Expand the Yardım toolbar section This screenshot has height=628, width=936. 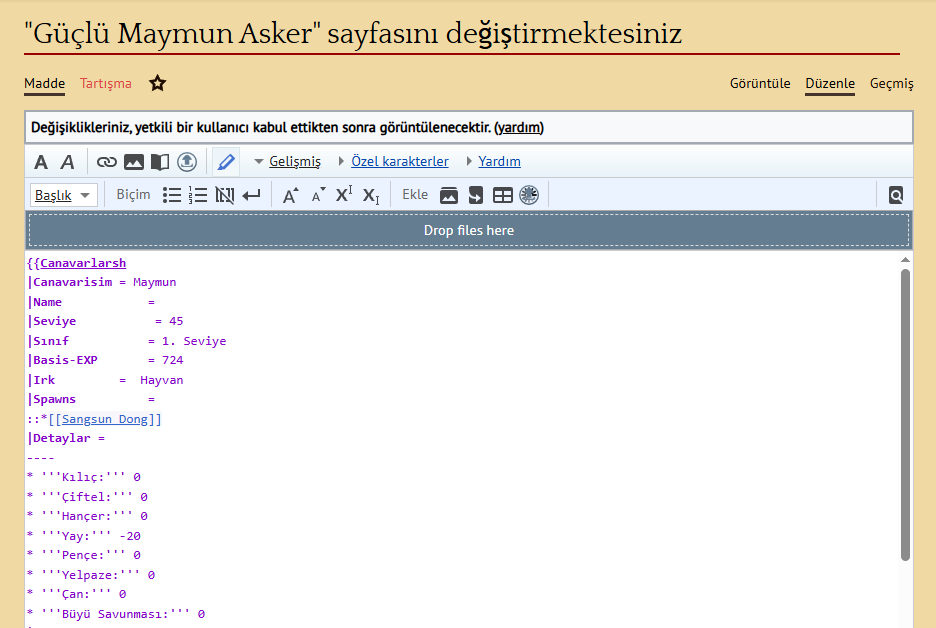498,162
